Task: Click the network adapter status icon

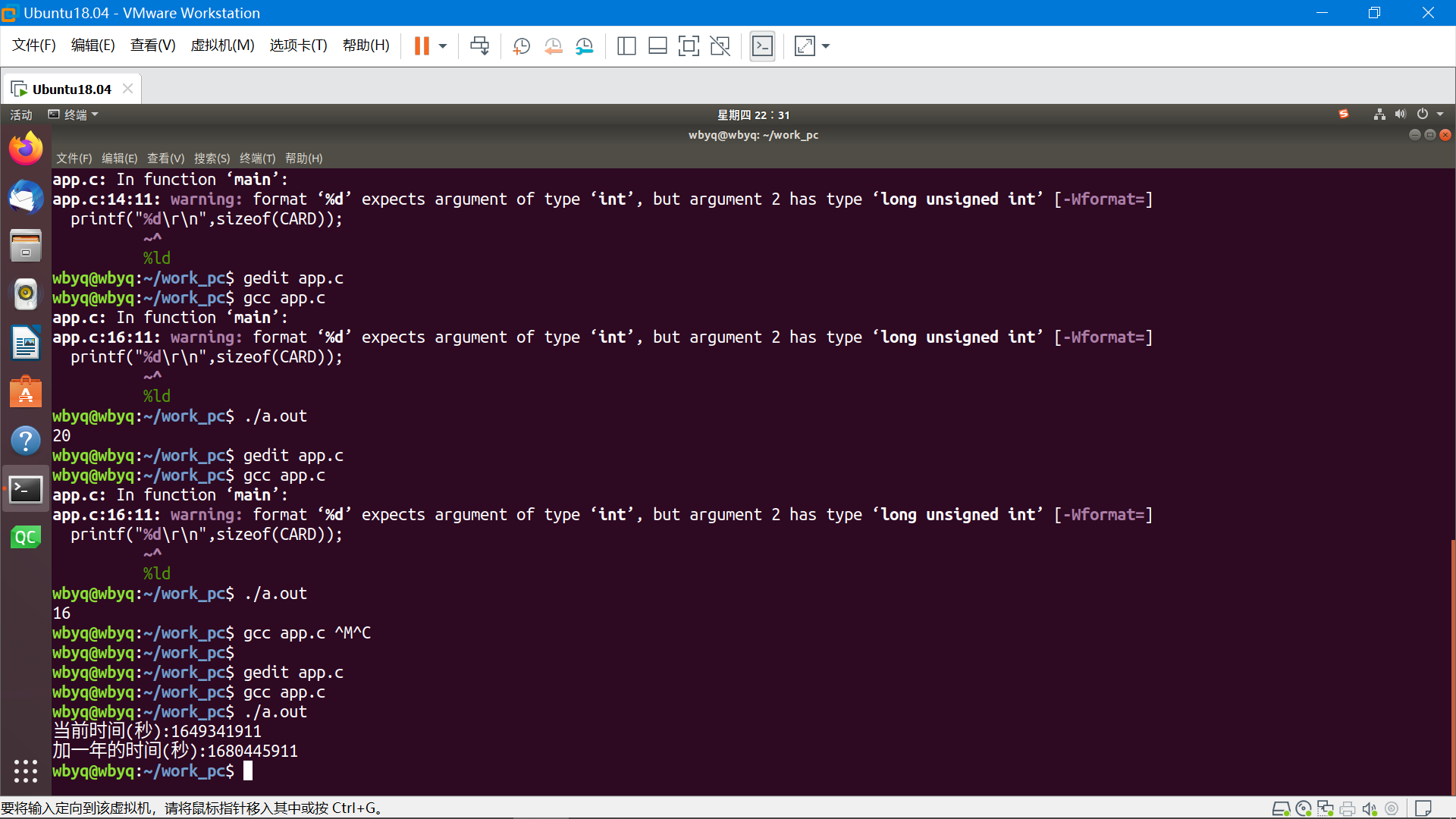Action: pyautogui.click(x=1326, y=808)
